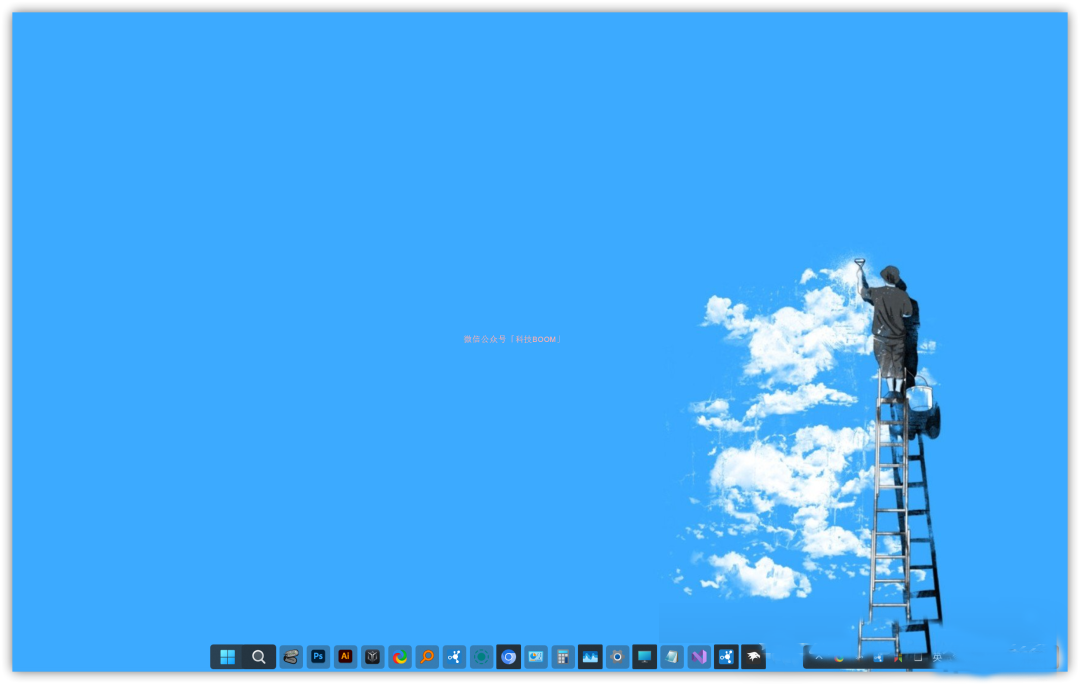Click the blue node icon in system tray
The image size is (1080, 684).
coord(878,659)
